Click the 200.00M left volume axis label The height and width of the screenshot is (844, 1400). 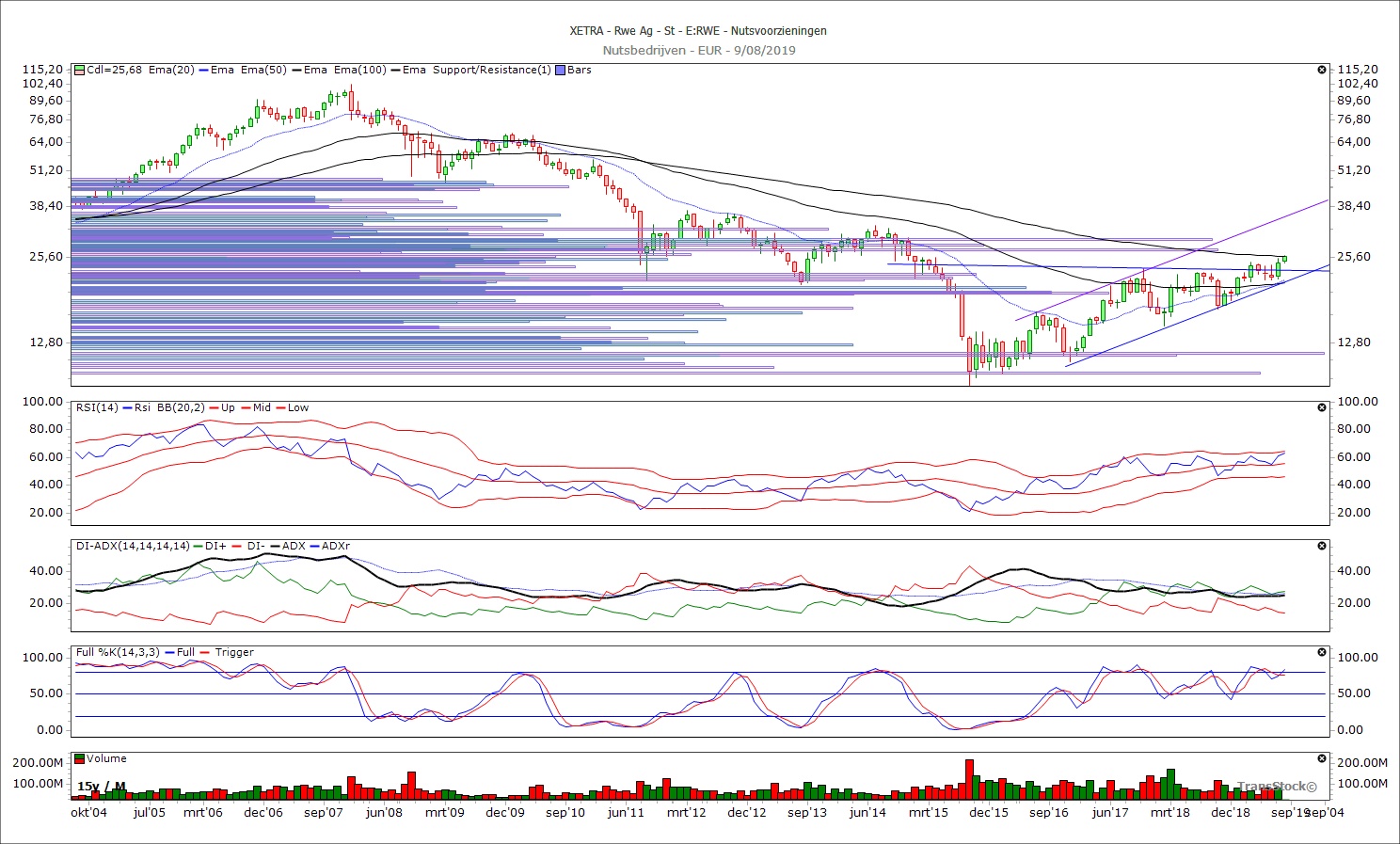tap(38, 763)
